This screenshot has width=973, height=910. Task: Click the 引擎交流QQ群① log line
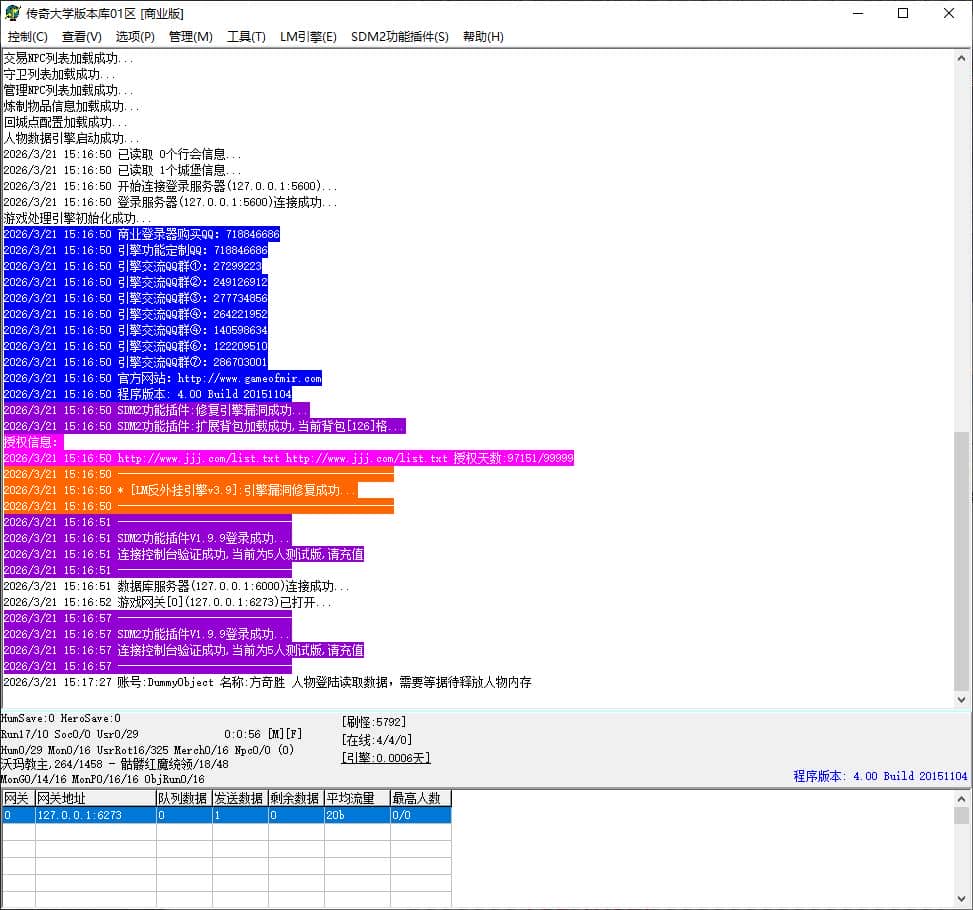[x=133, y=266]
